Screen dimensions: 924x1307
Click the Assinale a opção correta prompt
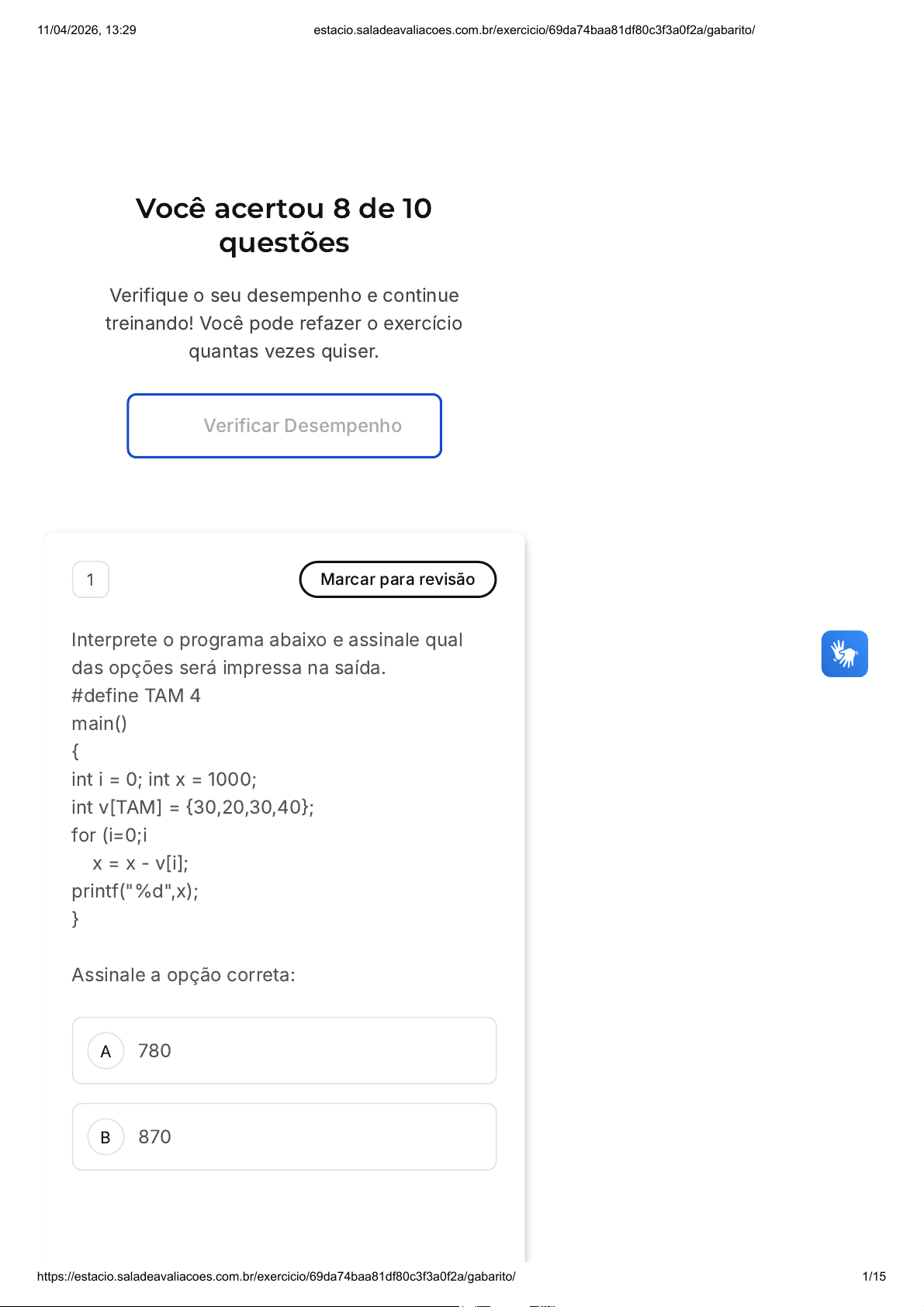point(183,975)
